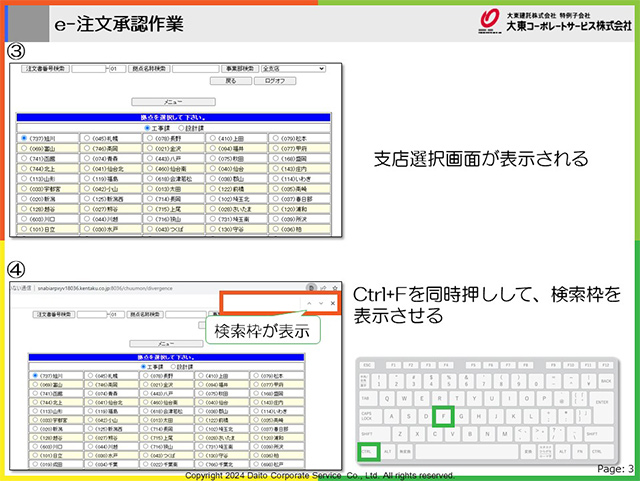Click the highlighted F key on keyboard
This screenshot has width=640, height=481.
tap(445, 415)
